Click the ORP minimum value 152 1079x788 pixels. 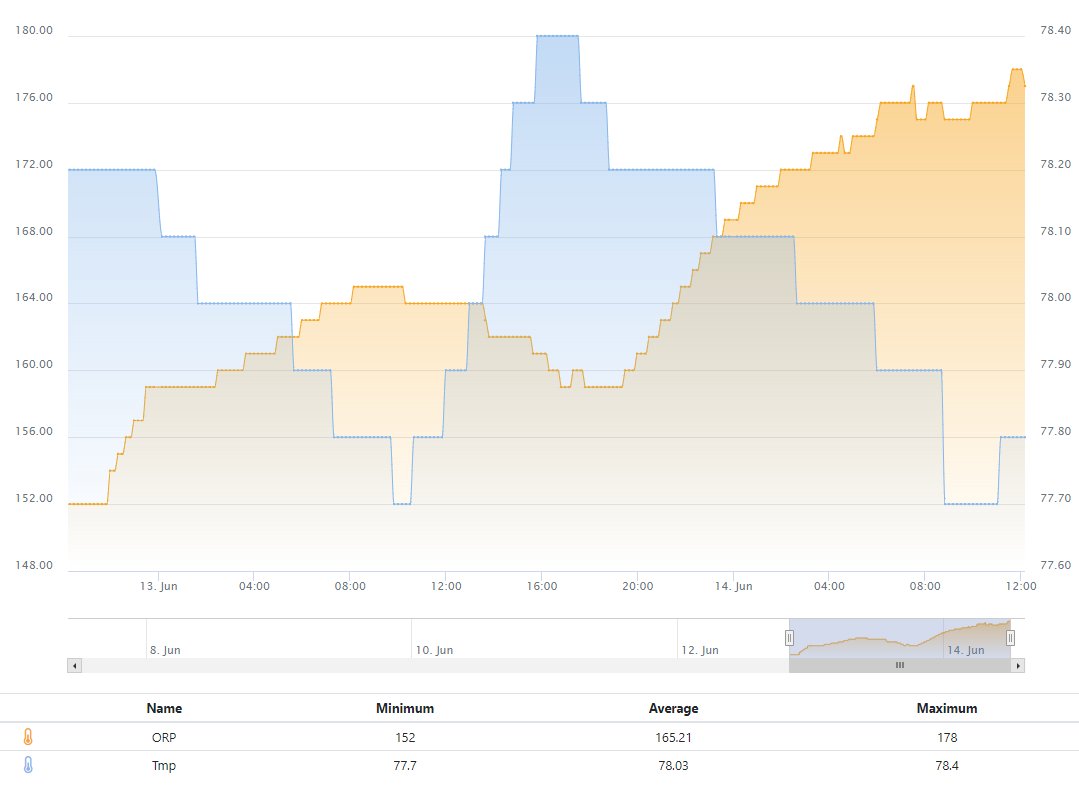coord(405,737)
